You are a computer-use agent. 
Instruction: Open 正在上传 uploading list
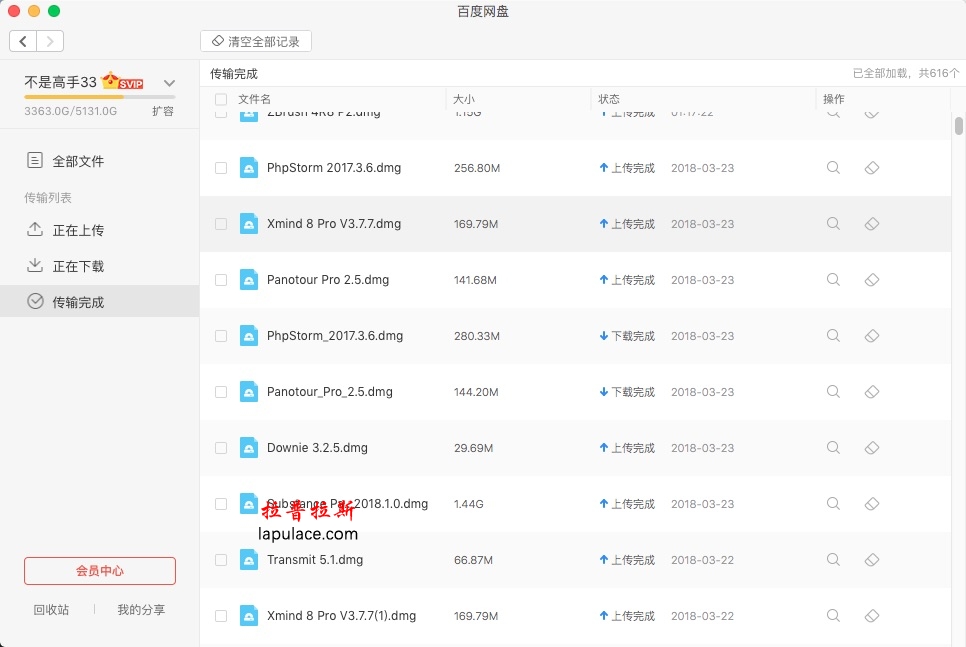tap(78, 230)
